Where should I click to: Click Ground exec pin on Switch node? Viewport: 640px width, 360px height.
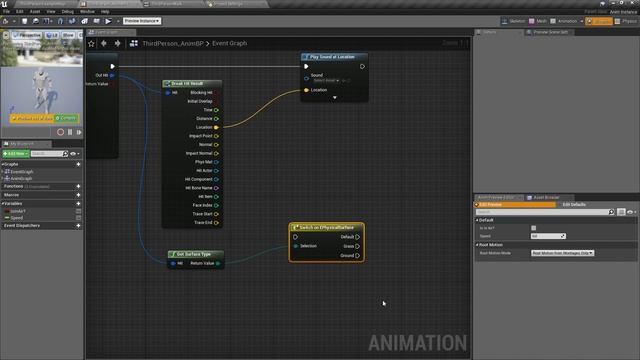coord(358,256)
